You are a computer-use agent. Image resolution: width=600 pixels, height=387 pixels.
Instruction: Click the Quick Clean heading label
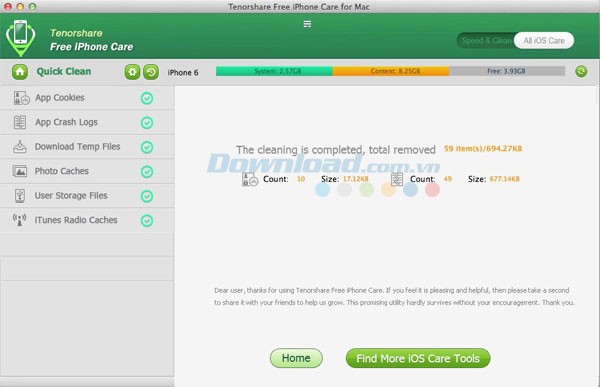point(64,72)
